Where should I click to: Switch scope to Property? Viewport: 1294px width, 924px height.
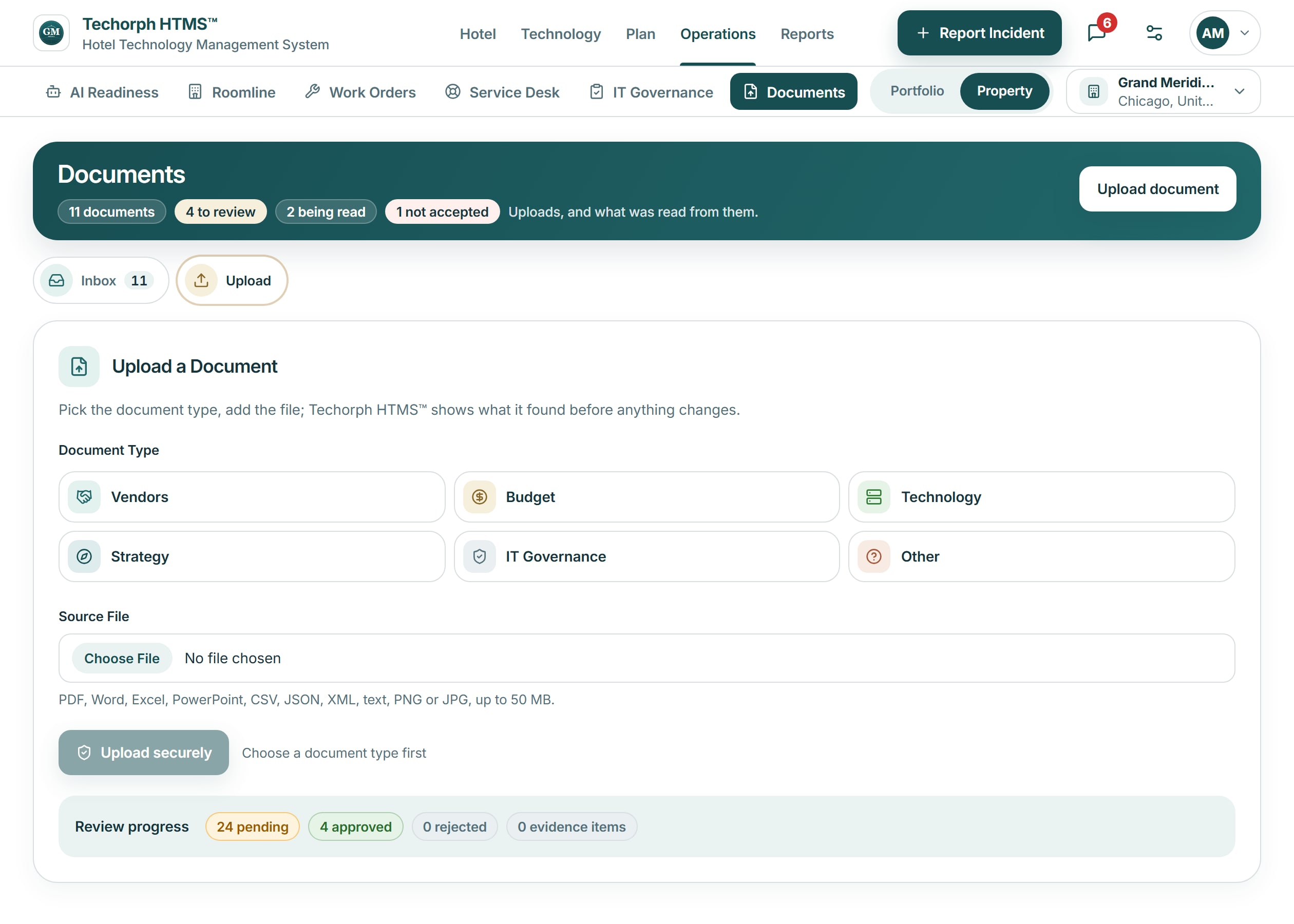tap(1004, 91)
